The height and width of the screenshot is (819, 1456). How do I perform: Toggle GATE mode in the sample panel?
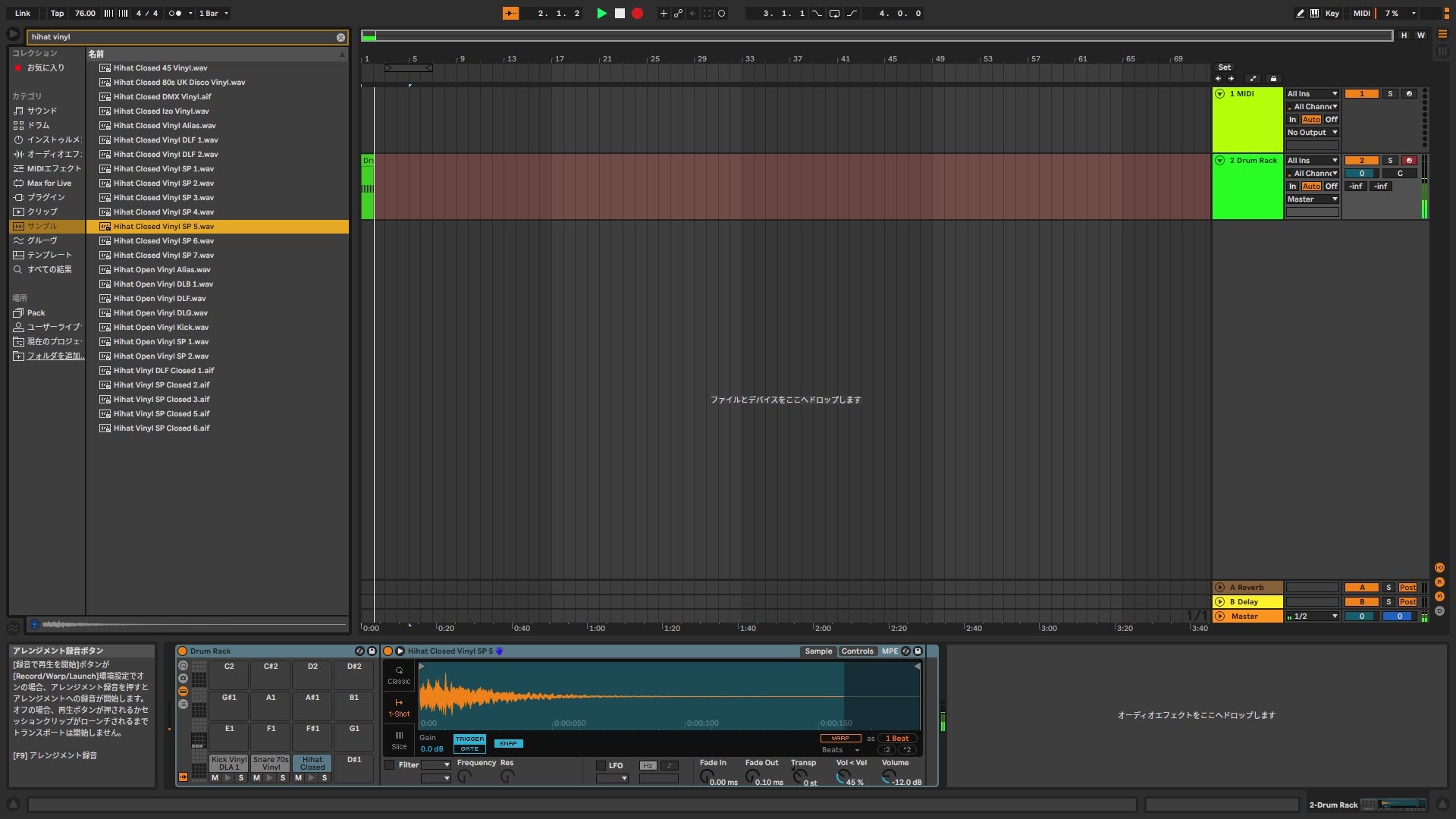[469, 748]
